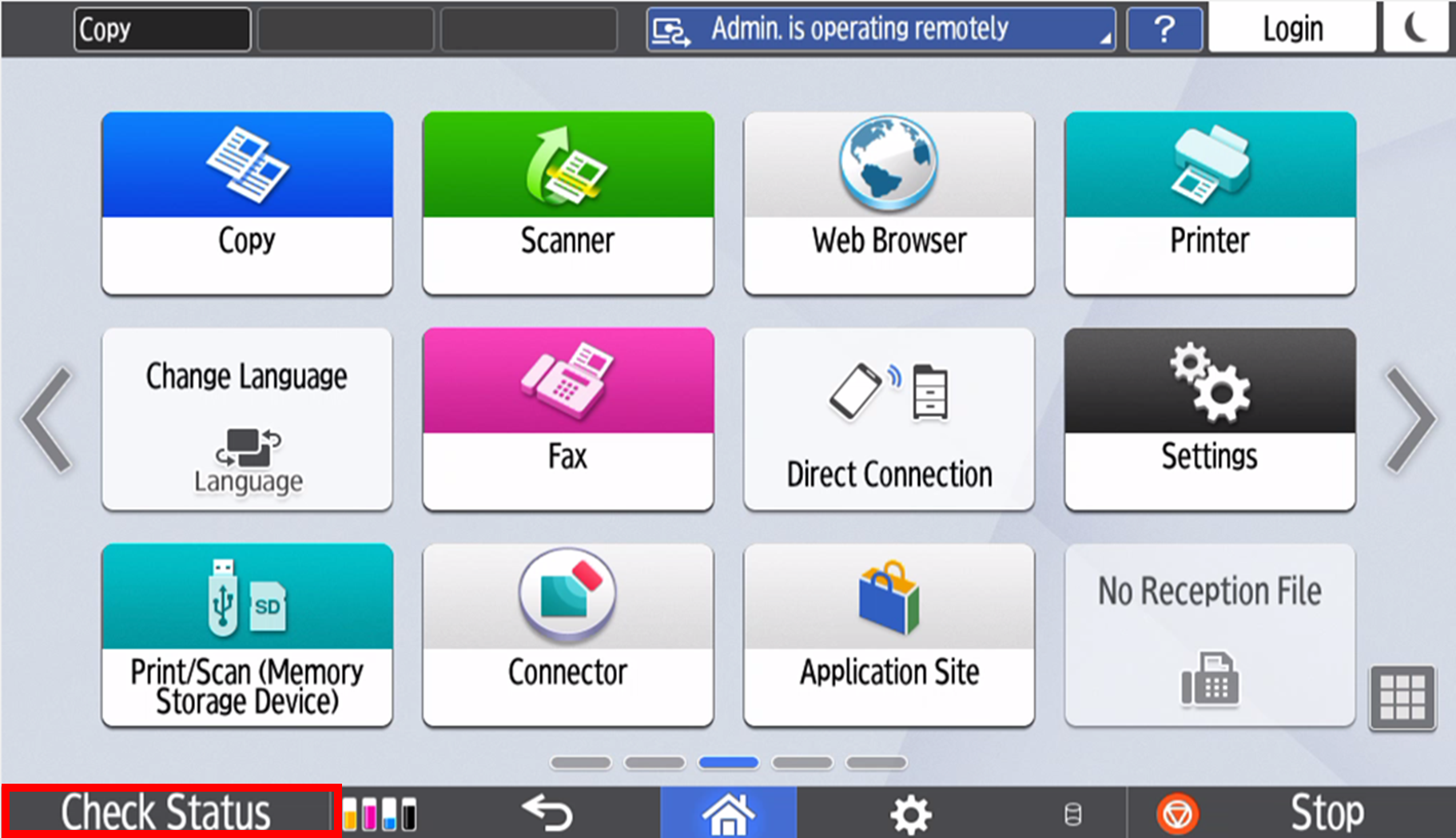This screenshot has height=838, width=1456.
Task: Go to the previous home page
Action: click(x=47, y=419)
